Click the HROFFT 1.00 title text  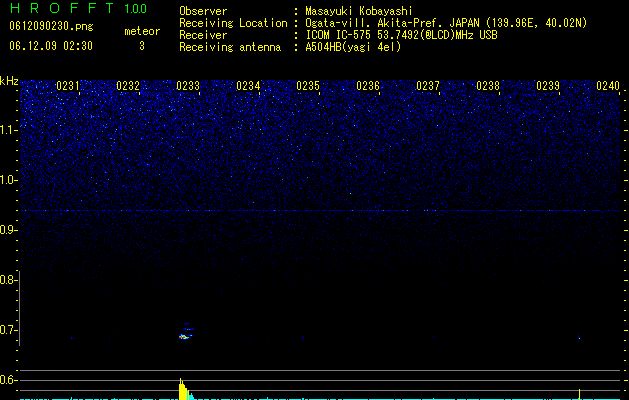(x=78, y=8)
